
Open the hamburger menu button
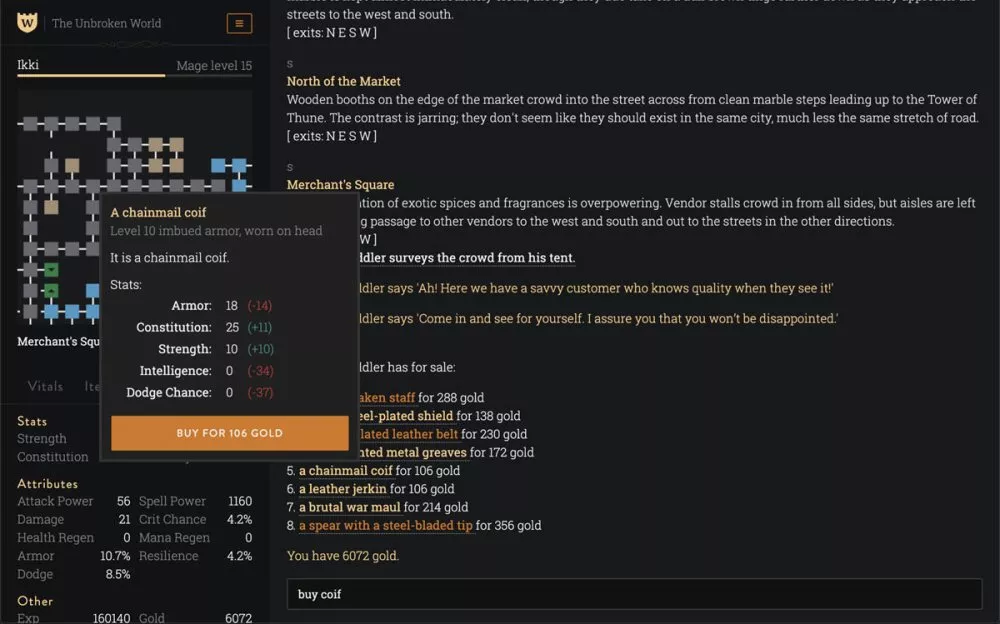(239, 23)
